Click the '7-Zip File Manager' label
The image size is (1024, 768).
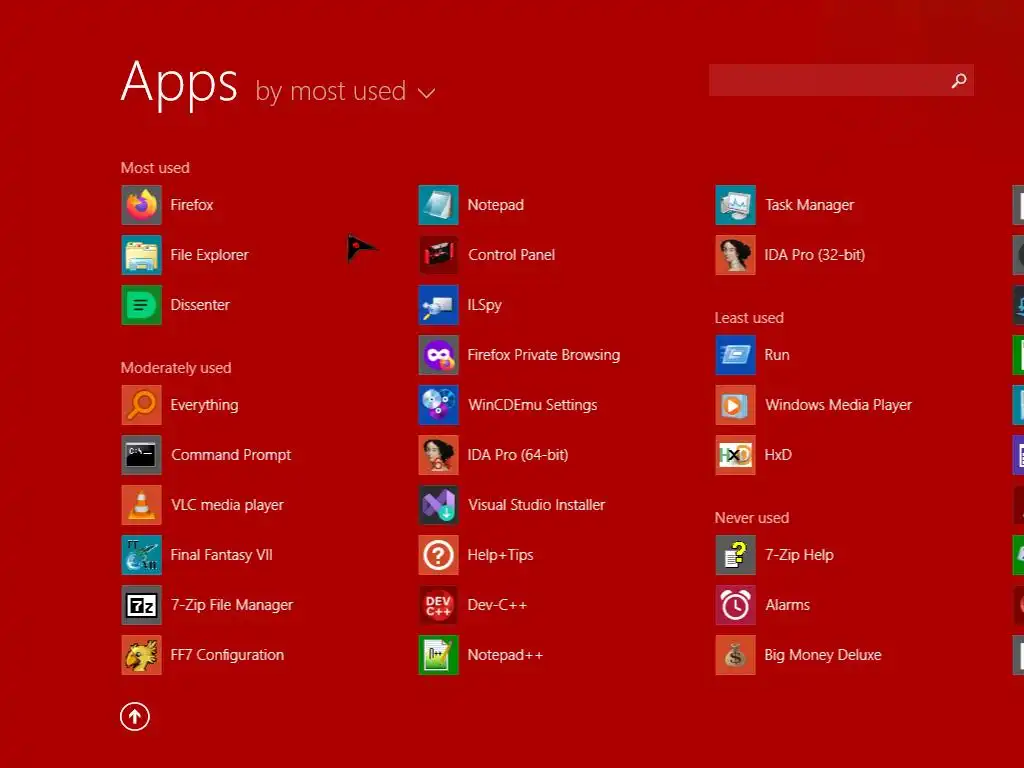tap(232, 605)
